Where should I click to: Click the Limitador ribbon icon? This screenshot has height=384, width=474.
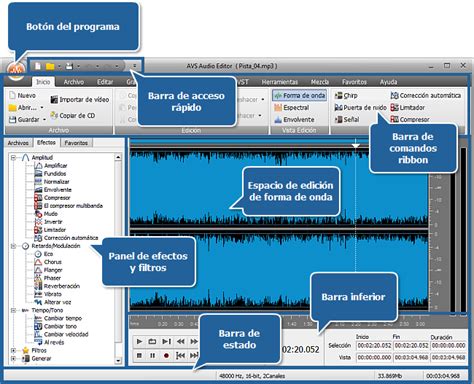tap(395, 107)
